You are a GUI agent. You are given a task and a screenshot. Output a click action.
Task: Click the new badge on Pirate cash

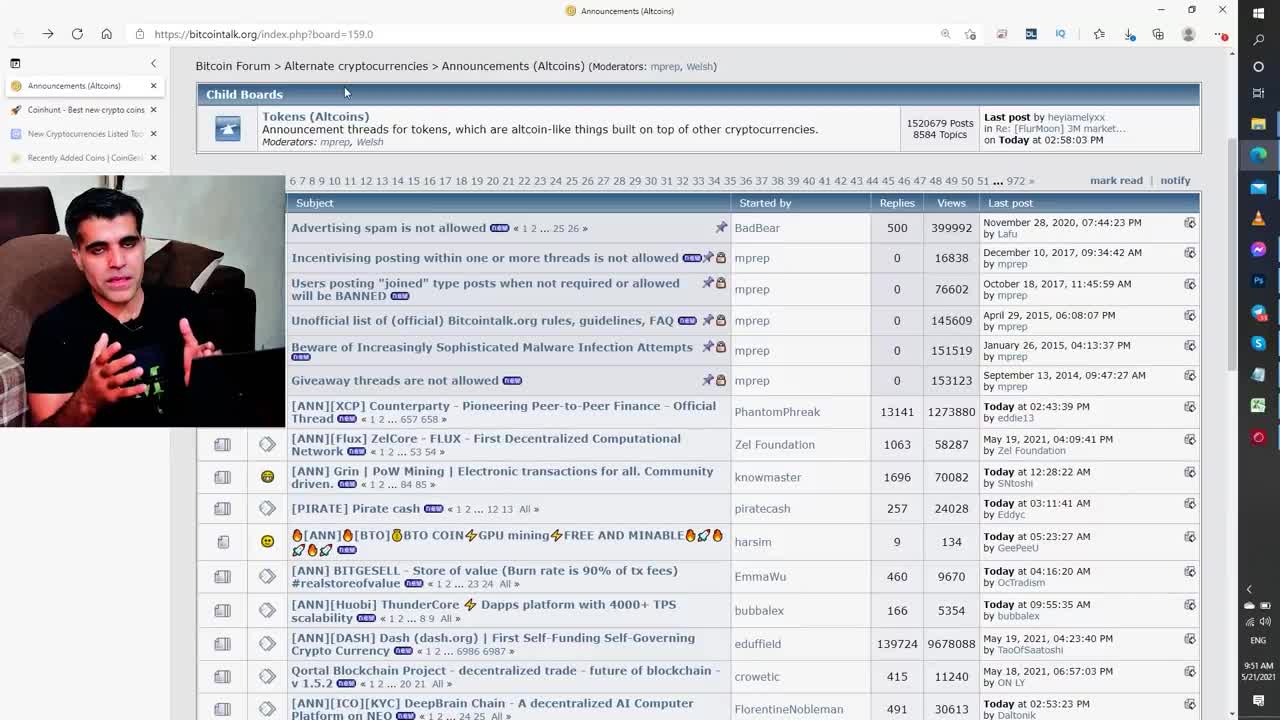coord(433,509)
